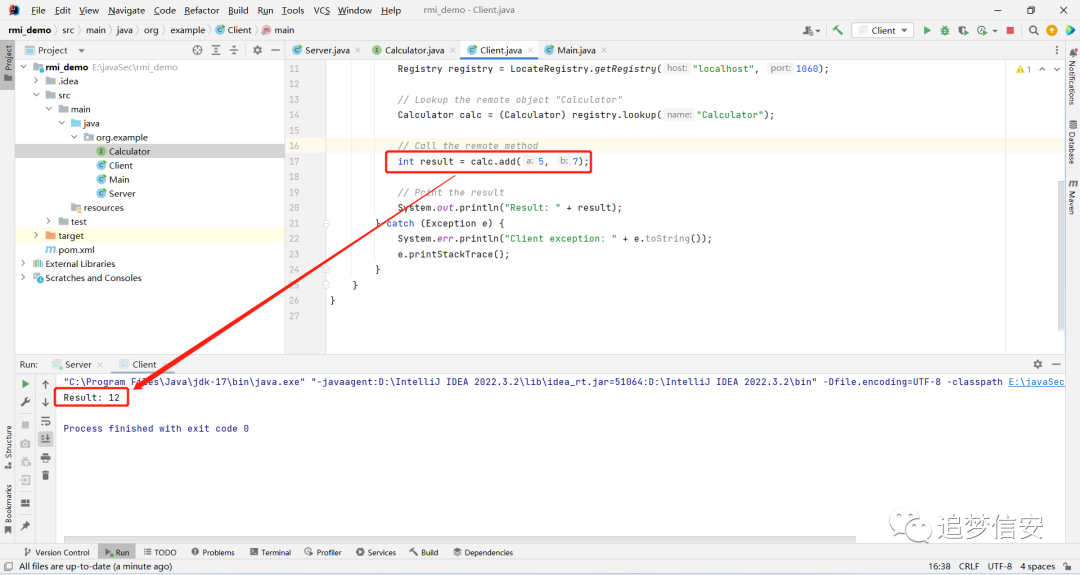This screenshot has width=1080, height=575.
Task: Click locate-in-project-tree target icon
Action: (198, 50)
